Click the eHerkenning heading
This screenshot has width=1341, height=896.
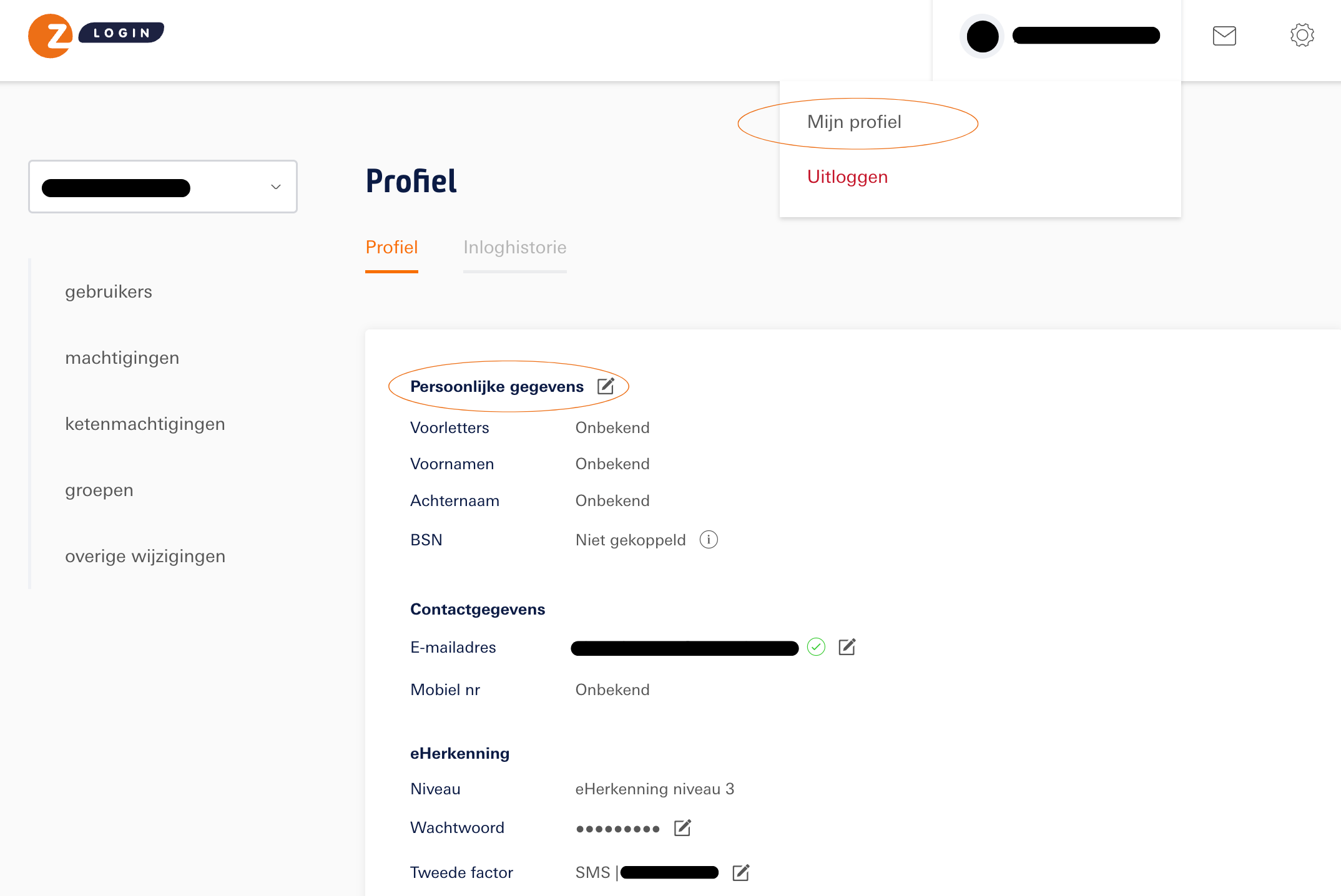tap(459, 753)
